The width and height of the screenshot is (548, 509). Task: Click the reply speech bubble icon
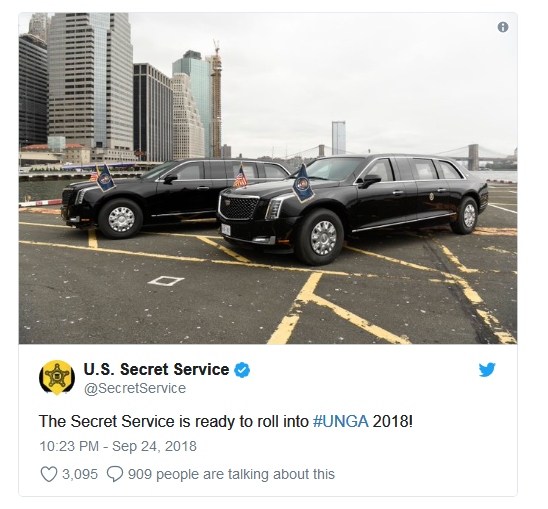[115, 474]
